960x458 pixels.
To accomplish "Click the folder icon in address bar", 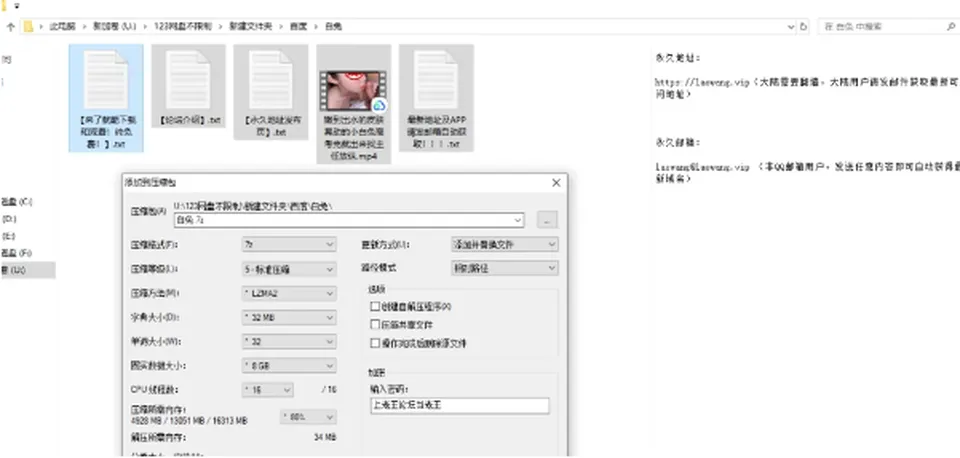I will tap(28, 27).
